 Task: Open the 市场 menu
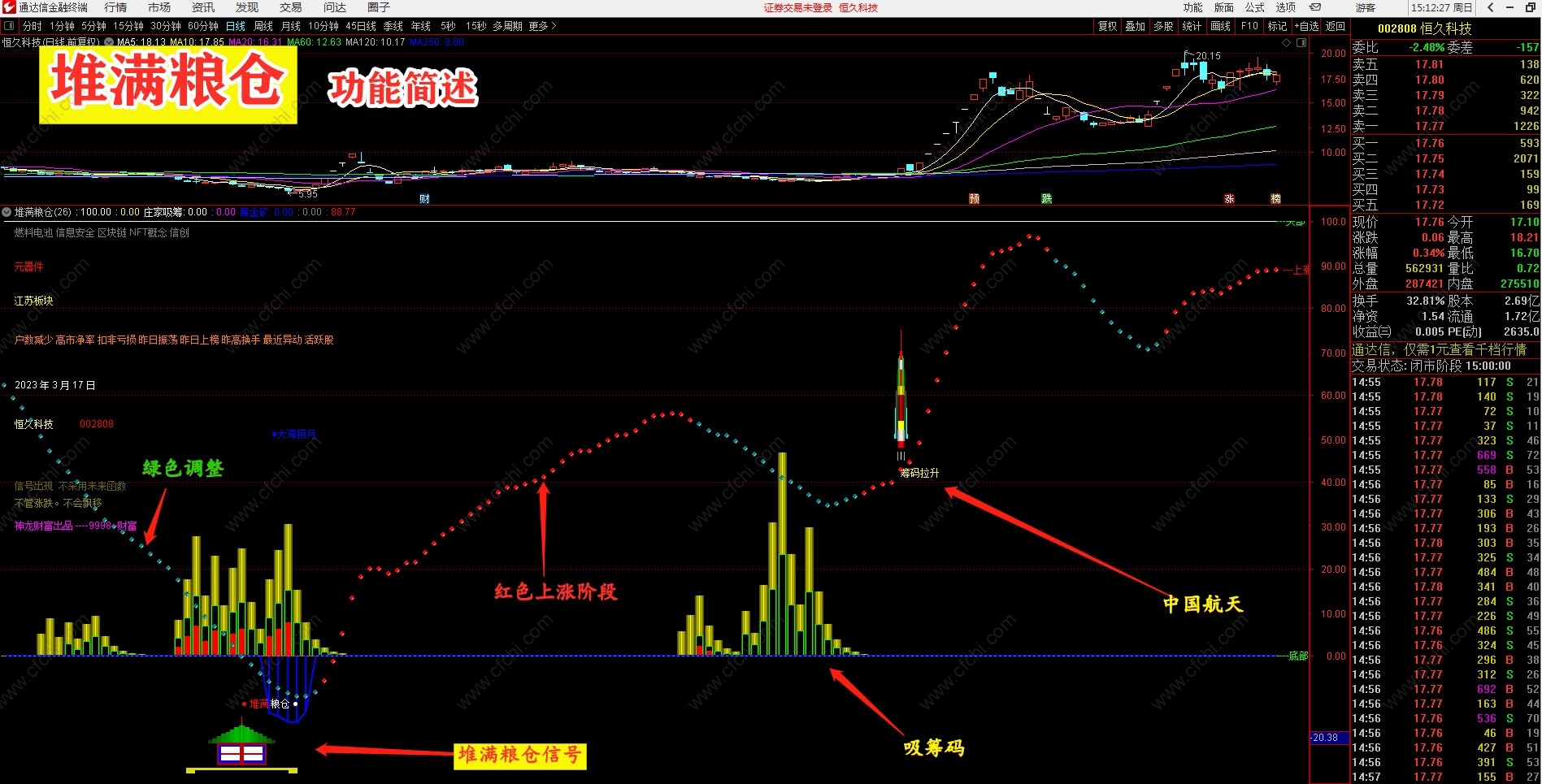tap(159, 7)
